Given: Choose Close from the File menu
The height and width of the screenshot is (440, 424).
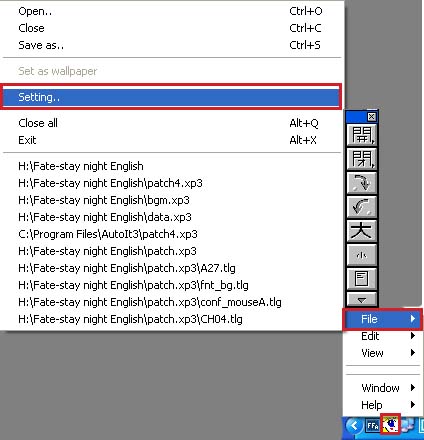Looking at the screenshot, I should coord(172,28).
